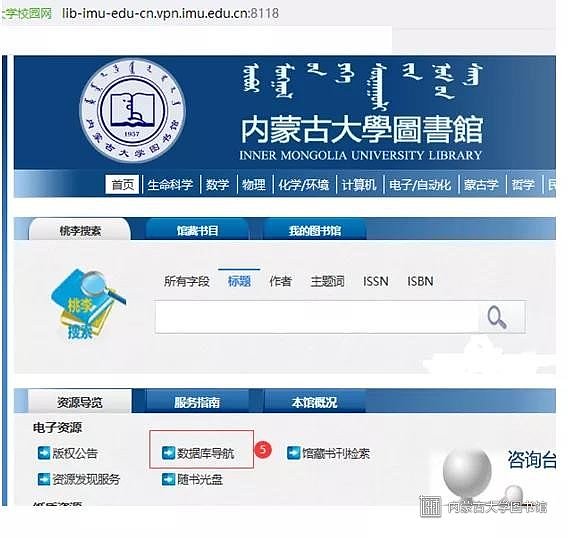The image size is (568, 538).
Task: Open the 随书光盘 link
Action: pyautogui.click(x=199, y=479)
